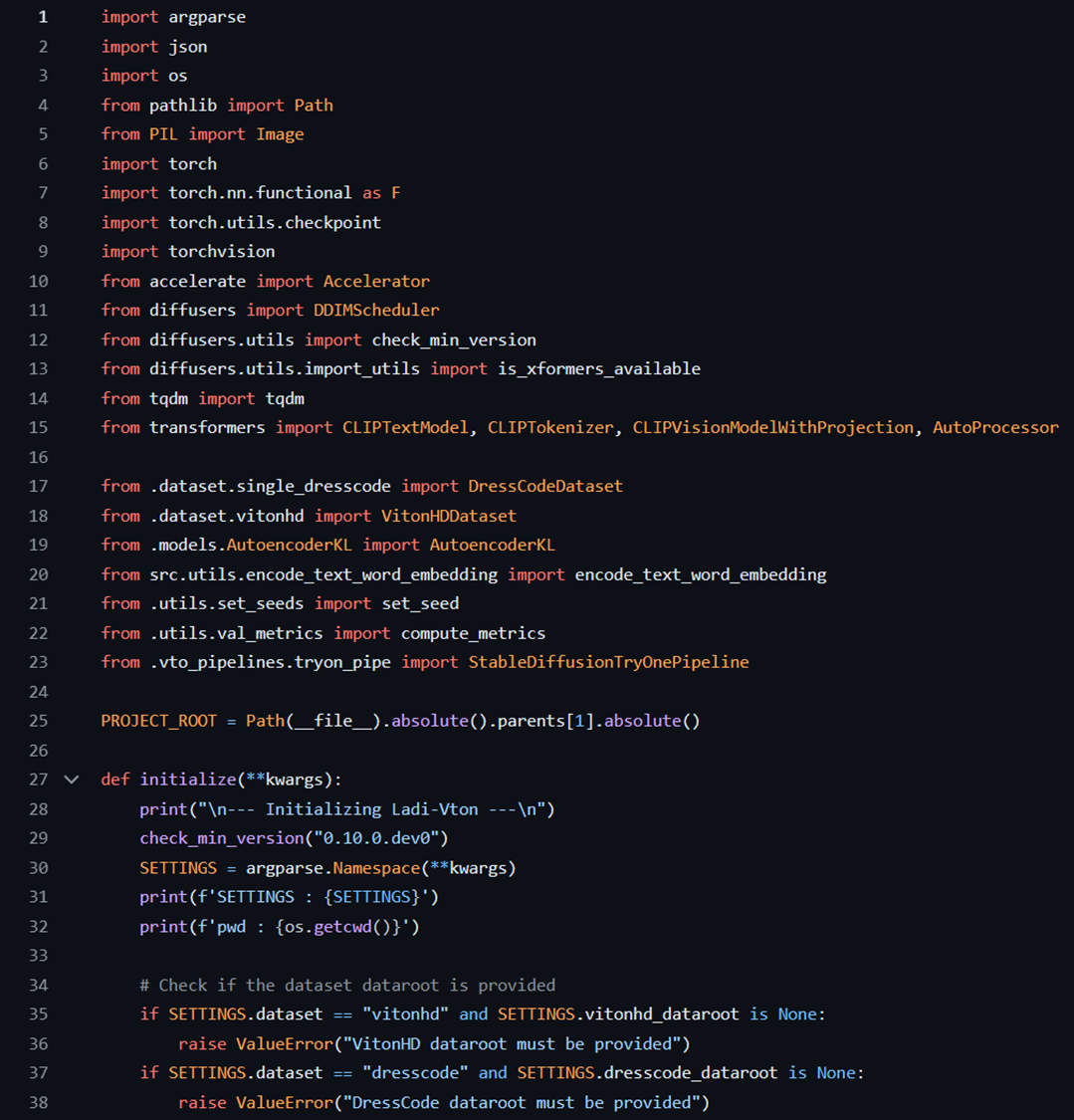Click the 'Initializing Ladi-Vton' print string
The width and height of the screenshot is (1074, 1120).
tap(371, 809)
